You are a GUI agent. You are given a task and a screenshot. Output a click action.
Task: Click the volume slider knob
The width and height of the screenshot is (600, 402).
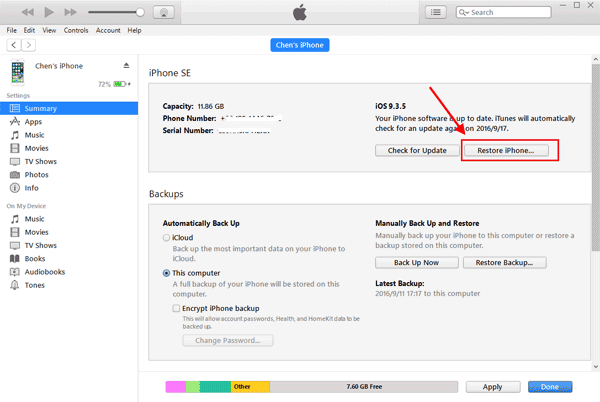(x=140, y=12)
